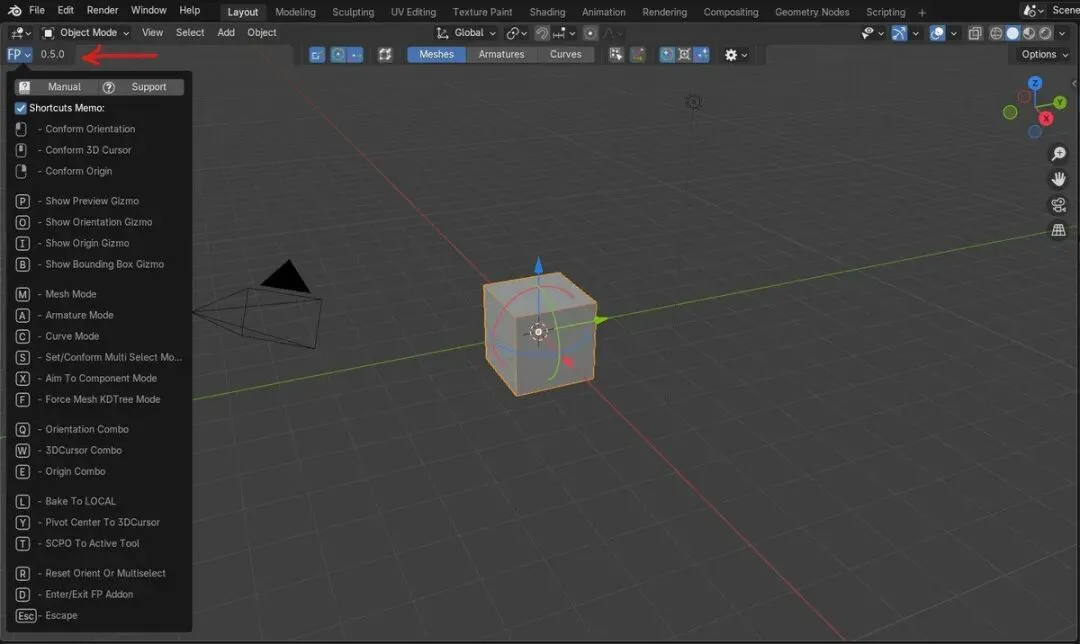Open the FP gear settings dropdown

point(736,54)
